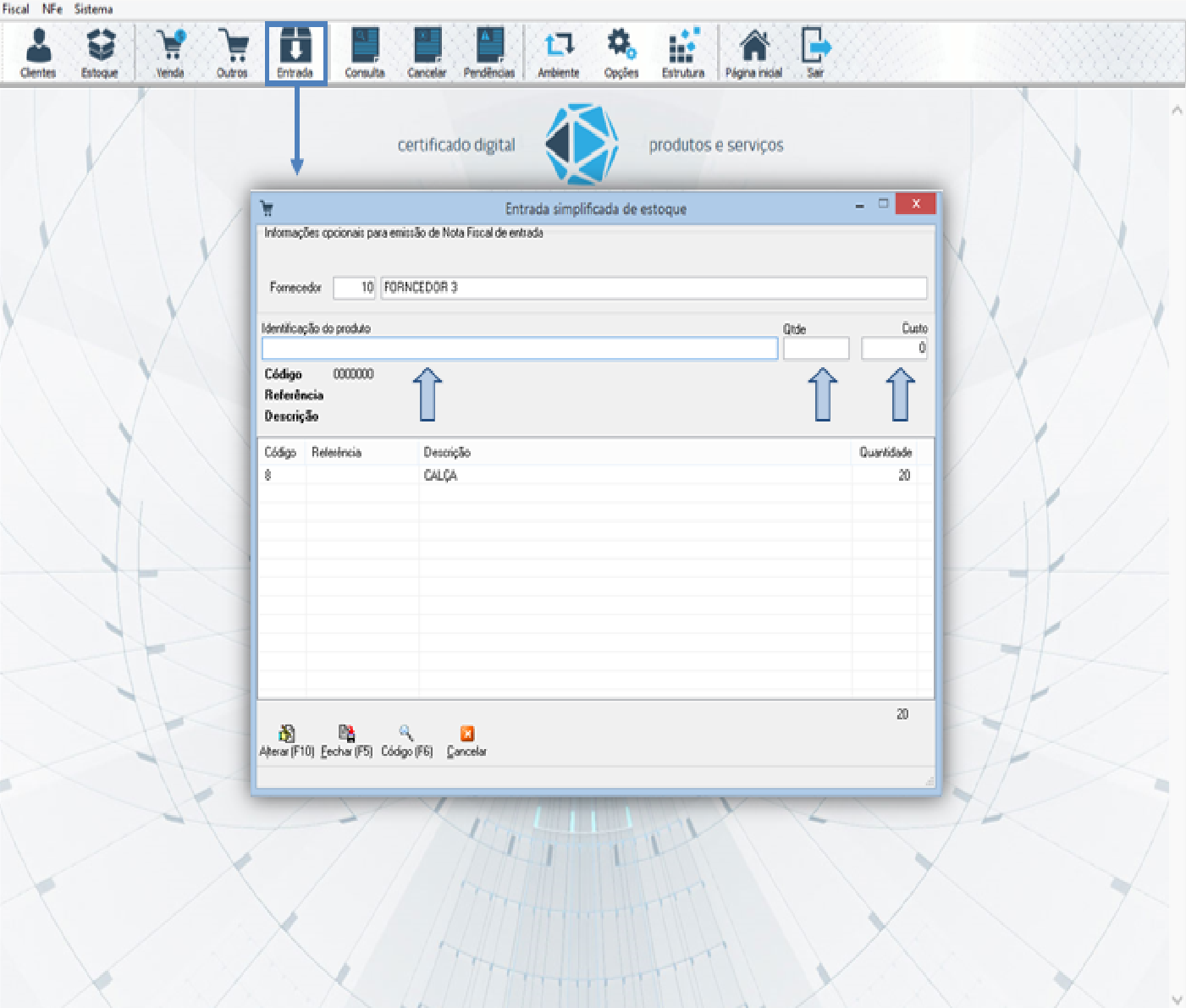The image size is (1186, 1008).
Task: Click the Outros cart icon
Action: point(232,52)
